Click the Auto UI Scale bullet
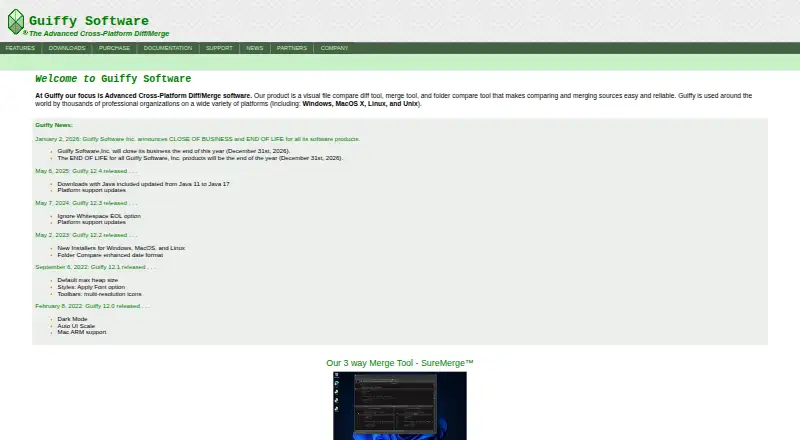The height and width of the screenshot is (440, 800). [x=76, y=326]
